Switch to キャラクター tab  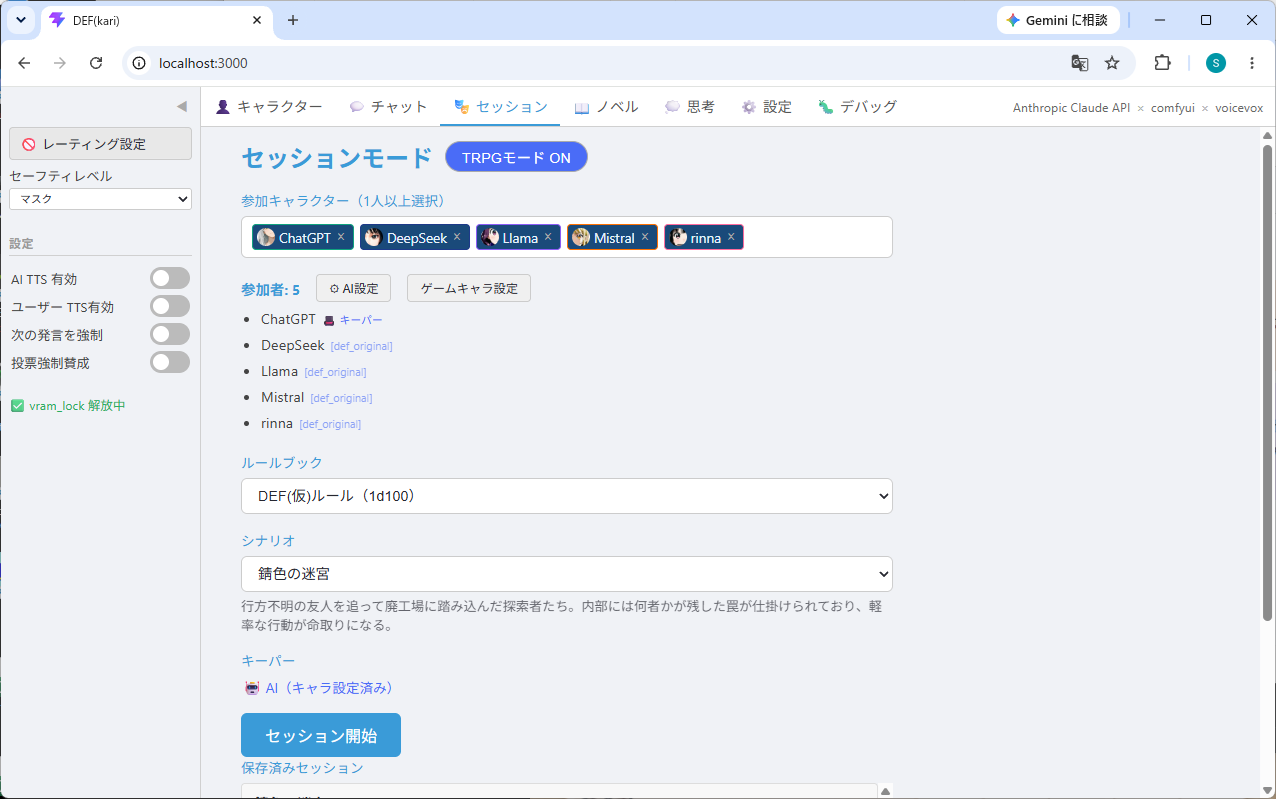click(x=269, y=107)
